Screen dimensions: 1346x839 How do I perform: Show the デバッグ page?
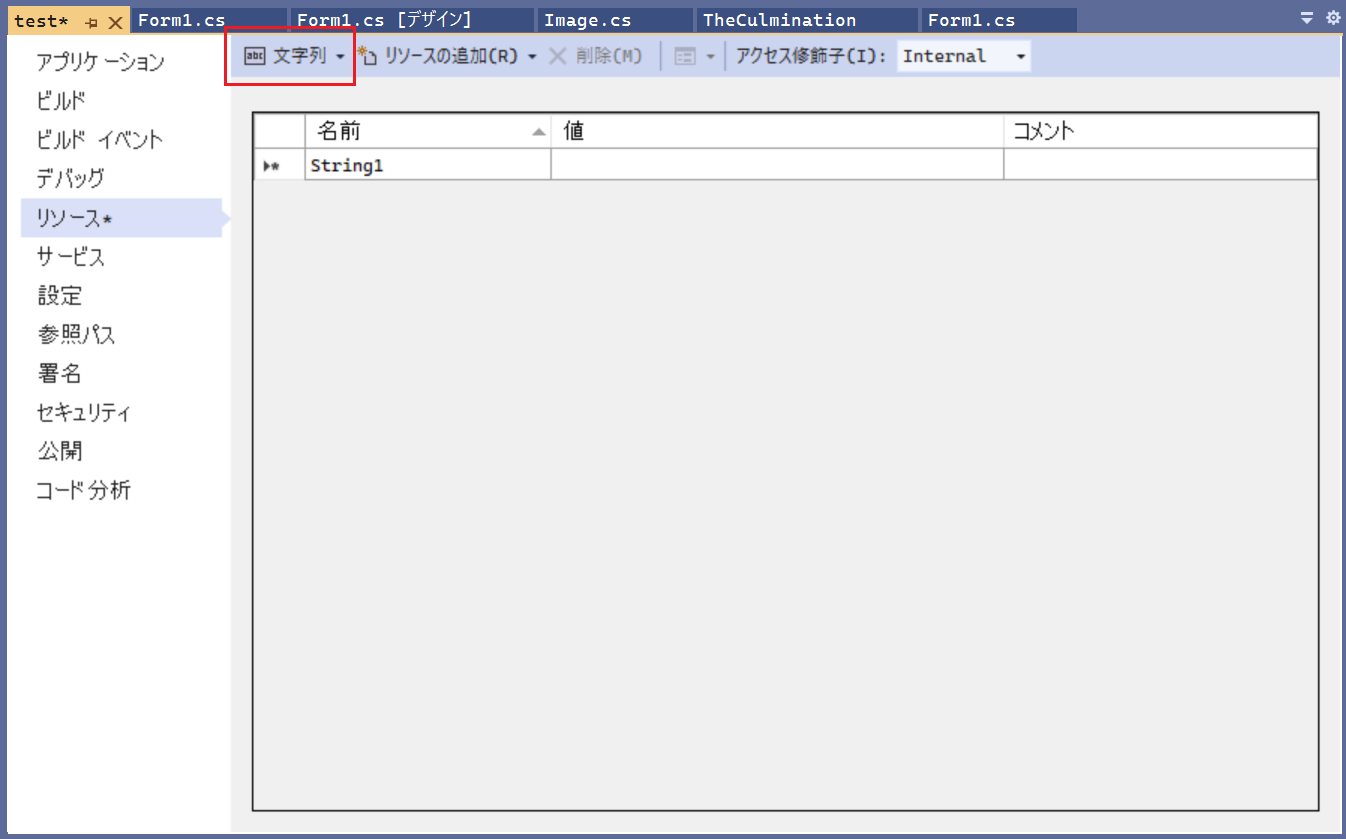click(x=70, y=179)
